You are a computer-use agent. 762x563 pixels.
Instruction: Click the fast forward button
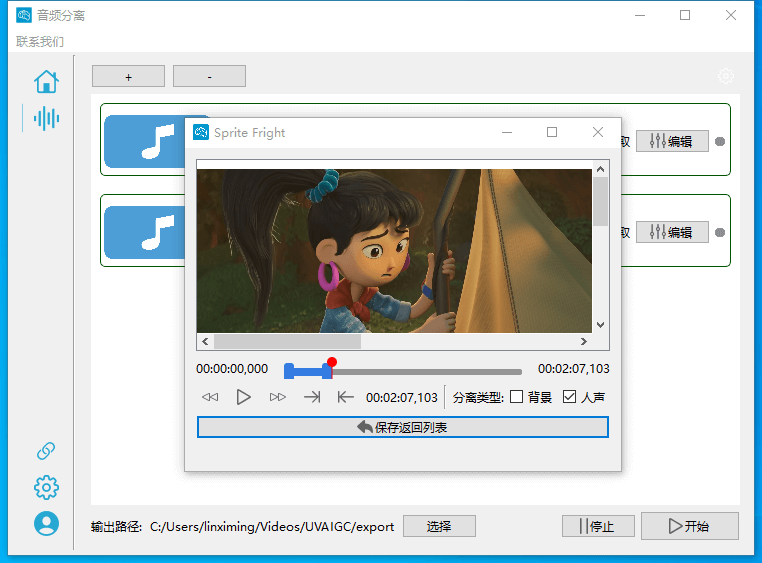[x=277, y=397]
